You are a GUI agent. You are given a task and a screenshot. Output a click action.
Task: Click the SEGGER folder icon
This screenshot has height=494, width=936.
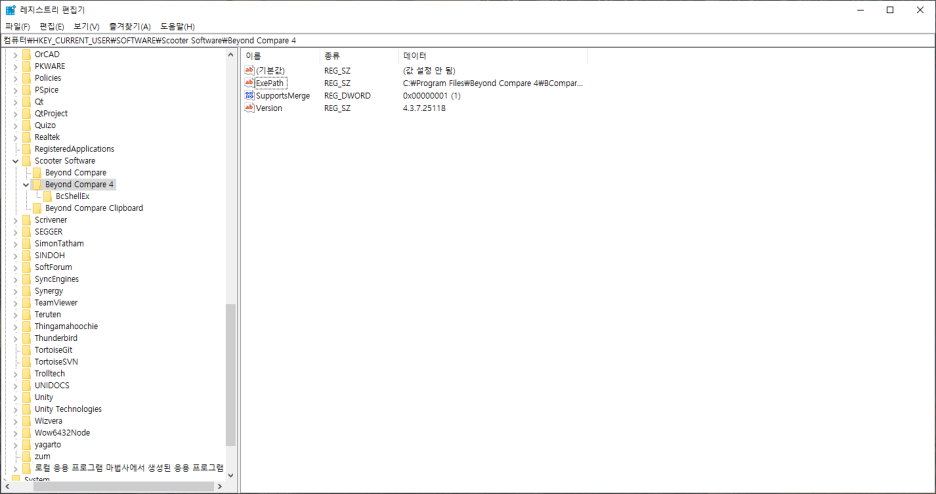[26, 231]
